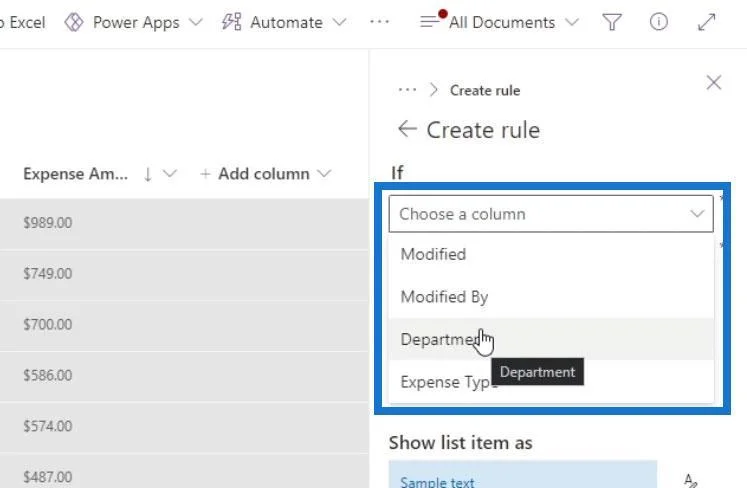The image size is (747, 488).
Task: Click the $574.00 cell
Action: coord(48,426)
